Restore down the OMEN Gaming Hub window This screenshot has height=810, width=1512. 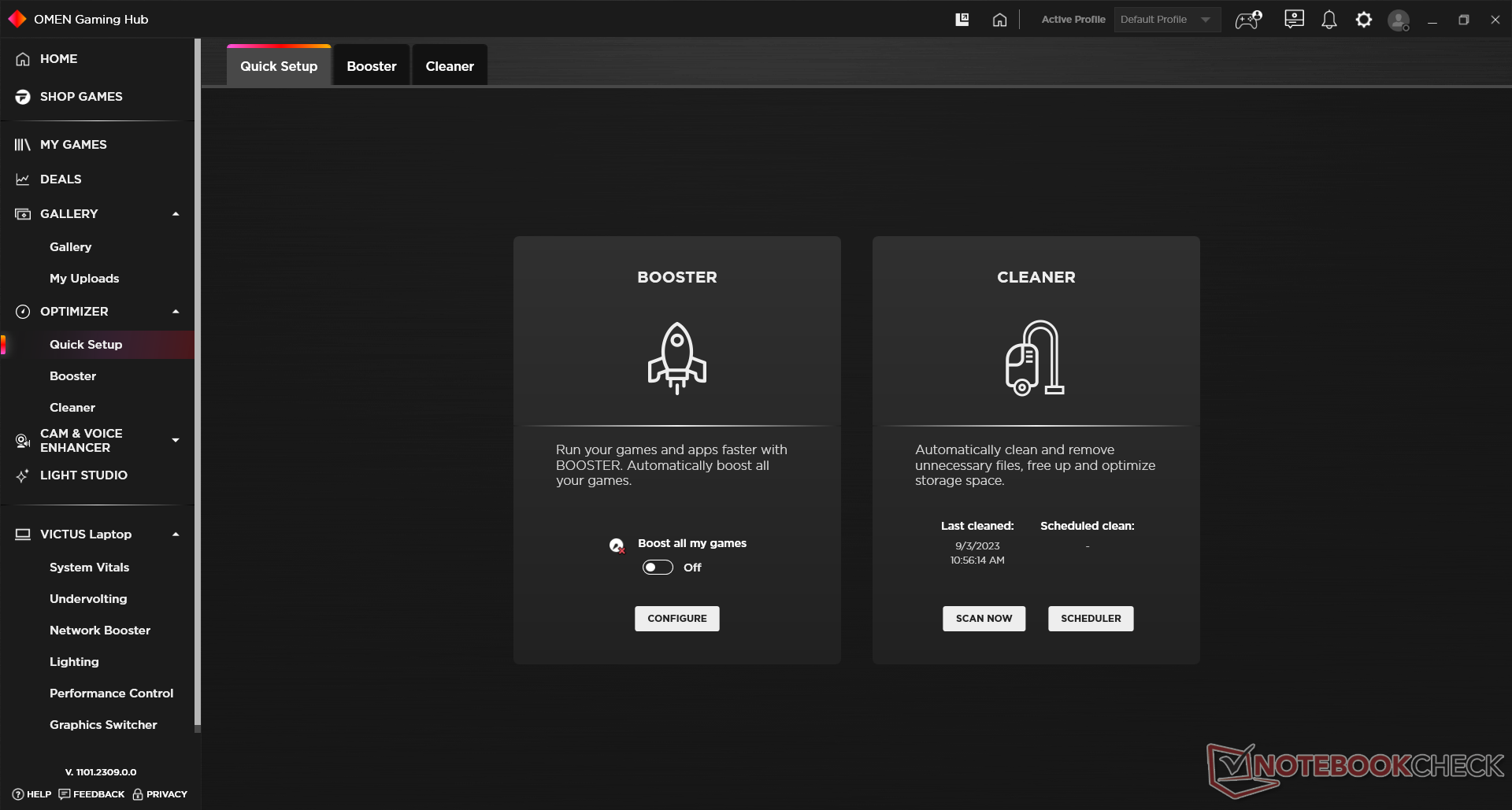coord(1464,20)
